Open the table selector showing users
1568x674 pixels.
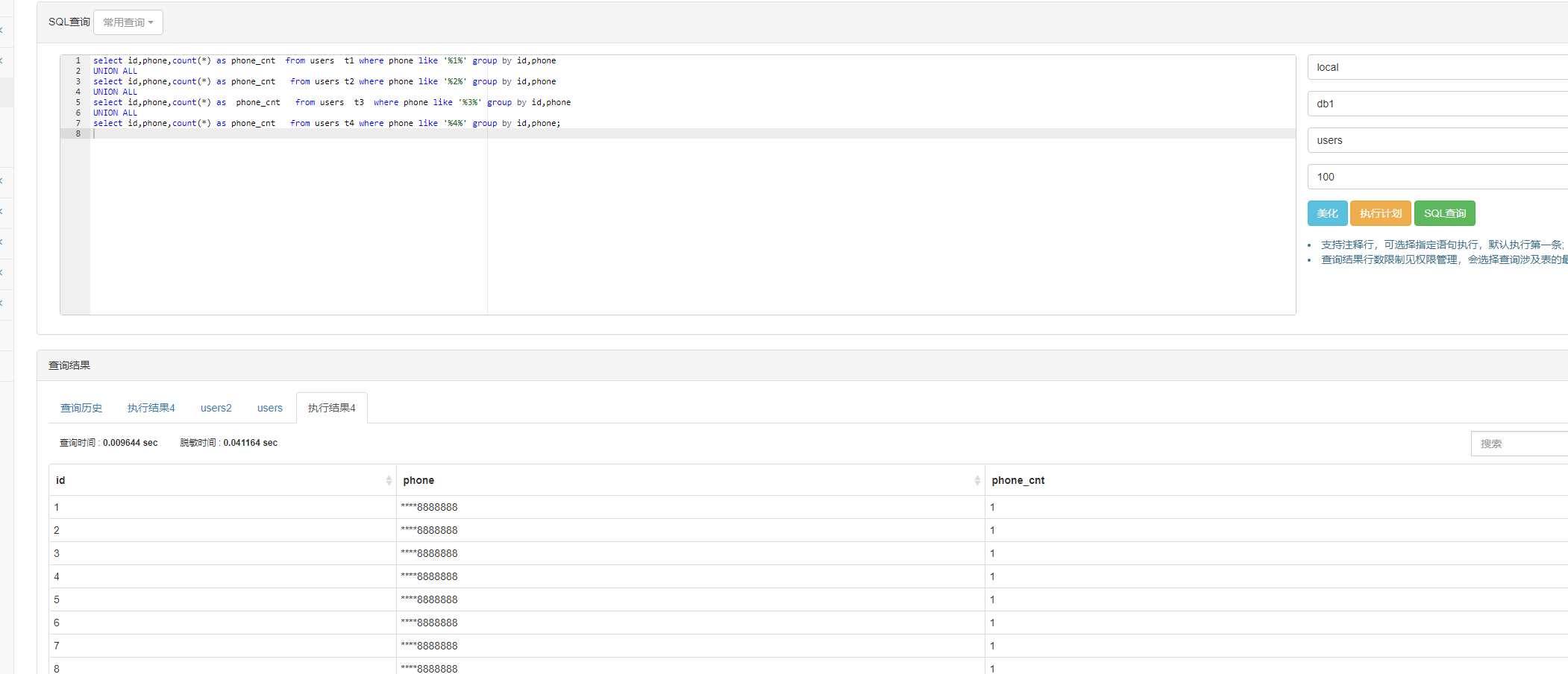[x=1437, y=140]
